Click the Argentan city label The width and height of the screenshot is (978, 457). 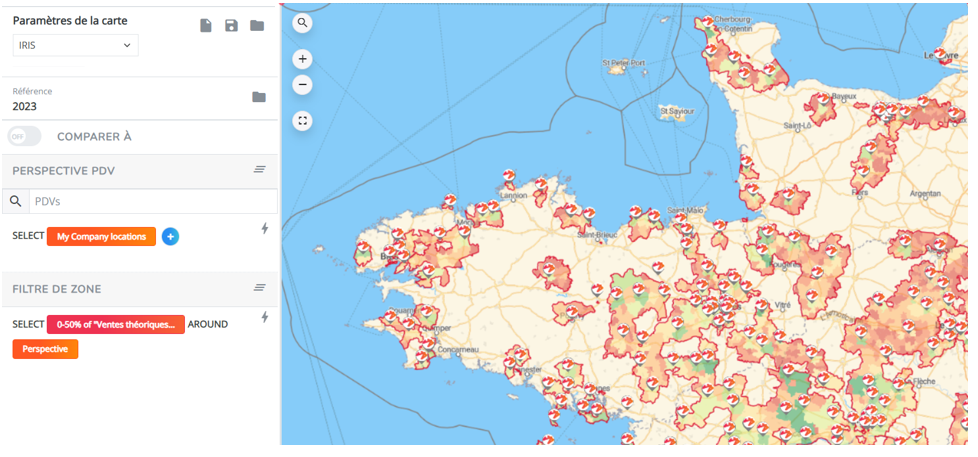(925, 194)
